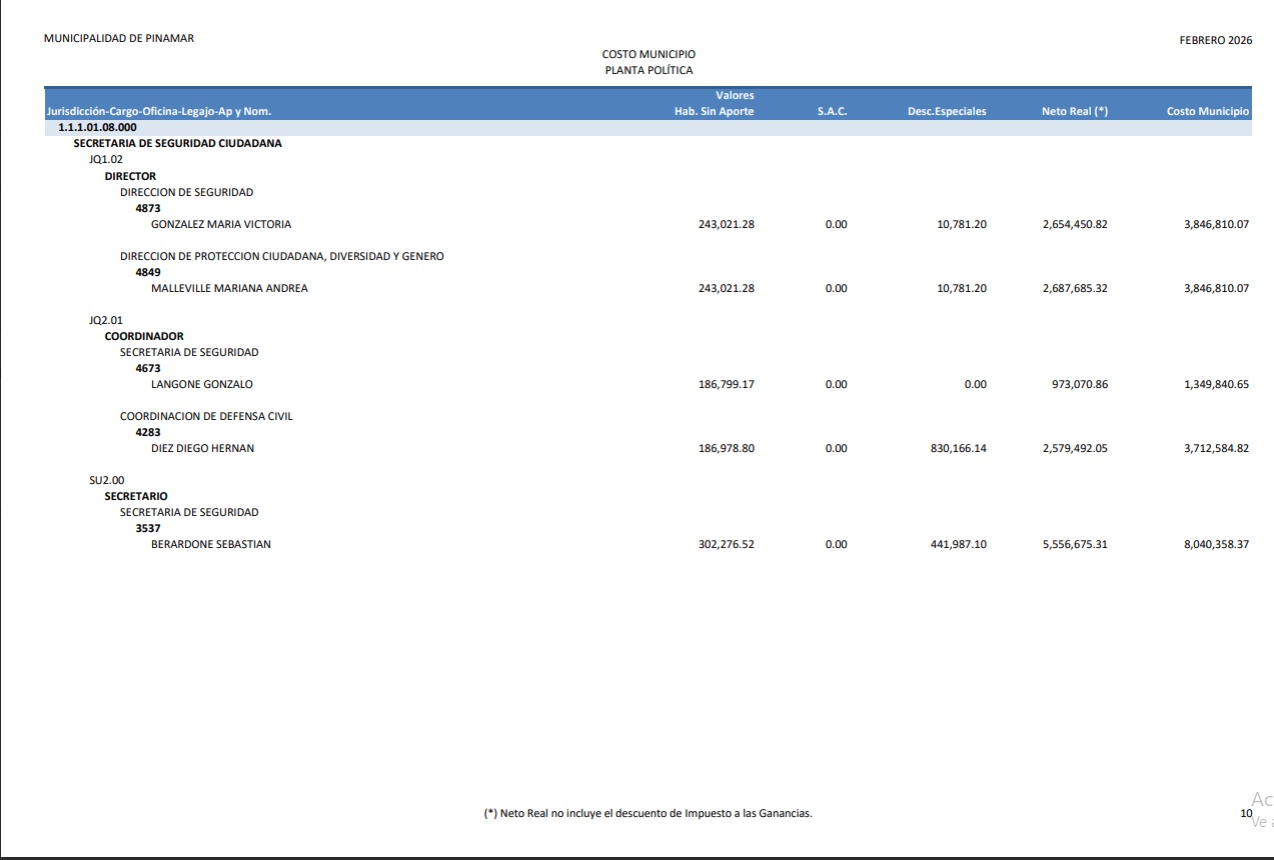The width and height of the screenshot is (1274, 860).
Task: Click the JQ1.02 category code
Action: coord(106,160)
